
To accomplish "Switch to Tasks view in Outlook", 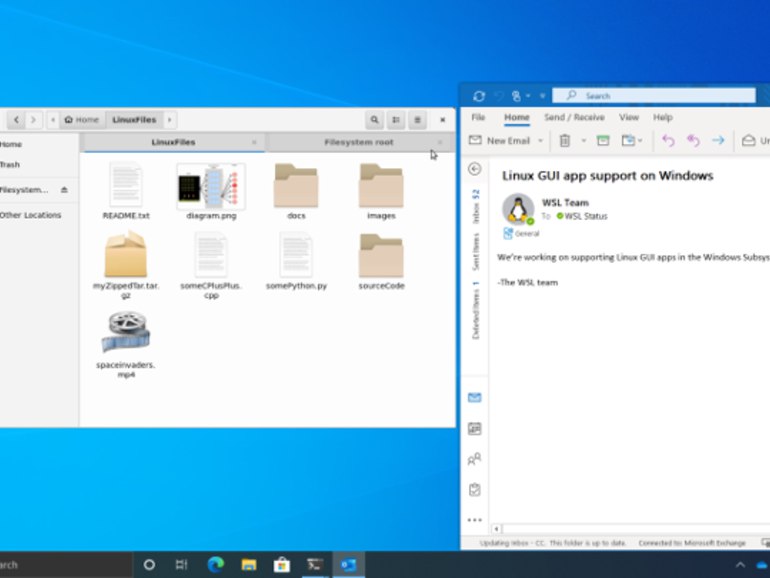I will point(474,490).
